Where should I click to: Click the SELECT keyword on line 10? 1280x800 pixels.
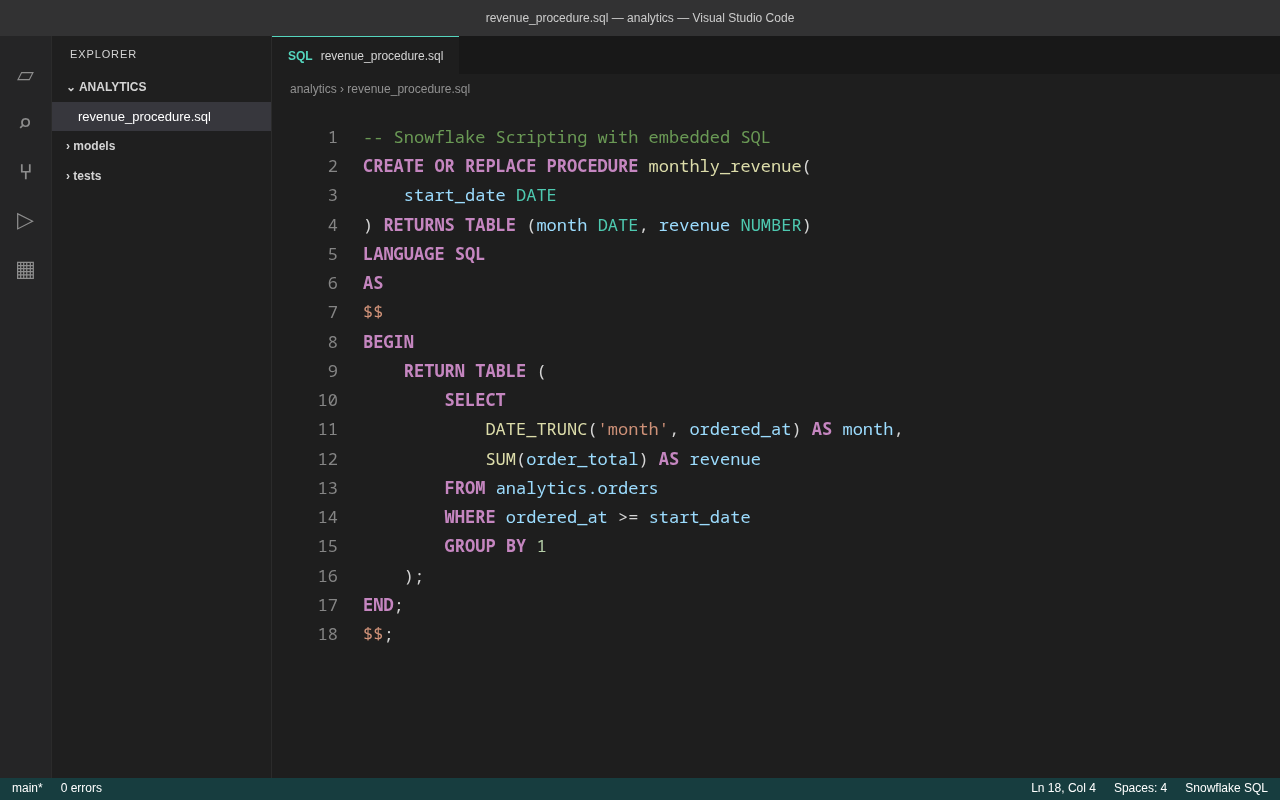pos(475,400)
